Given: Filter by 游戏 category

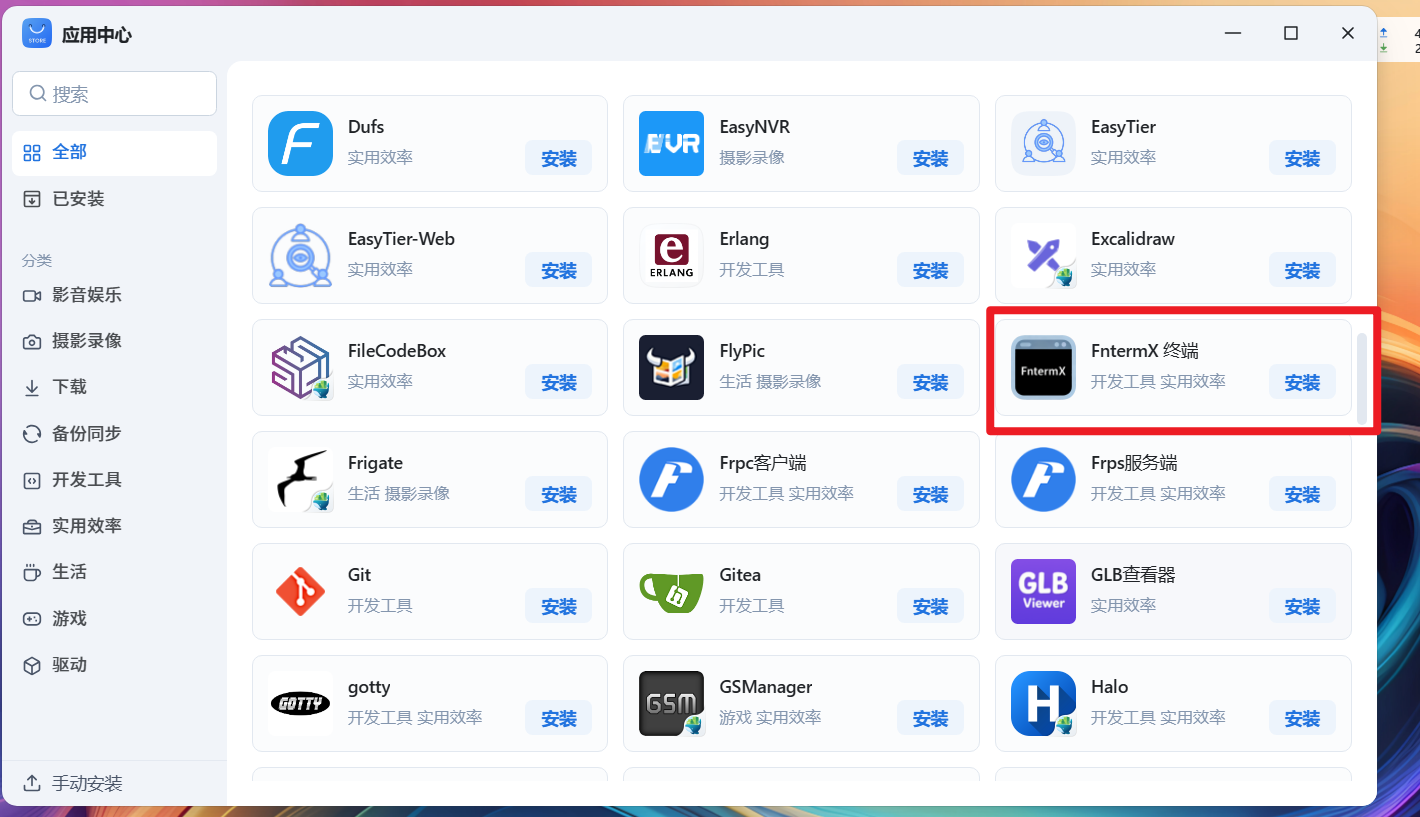Looking at the screenshot, I should point(114,619).
